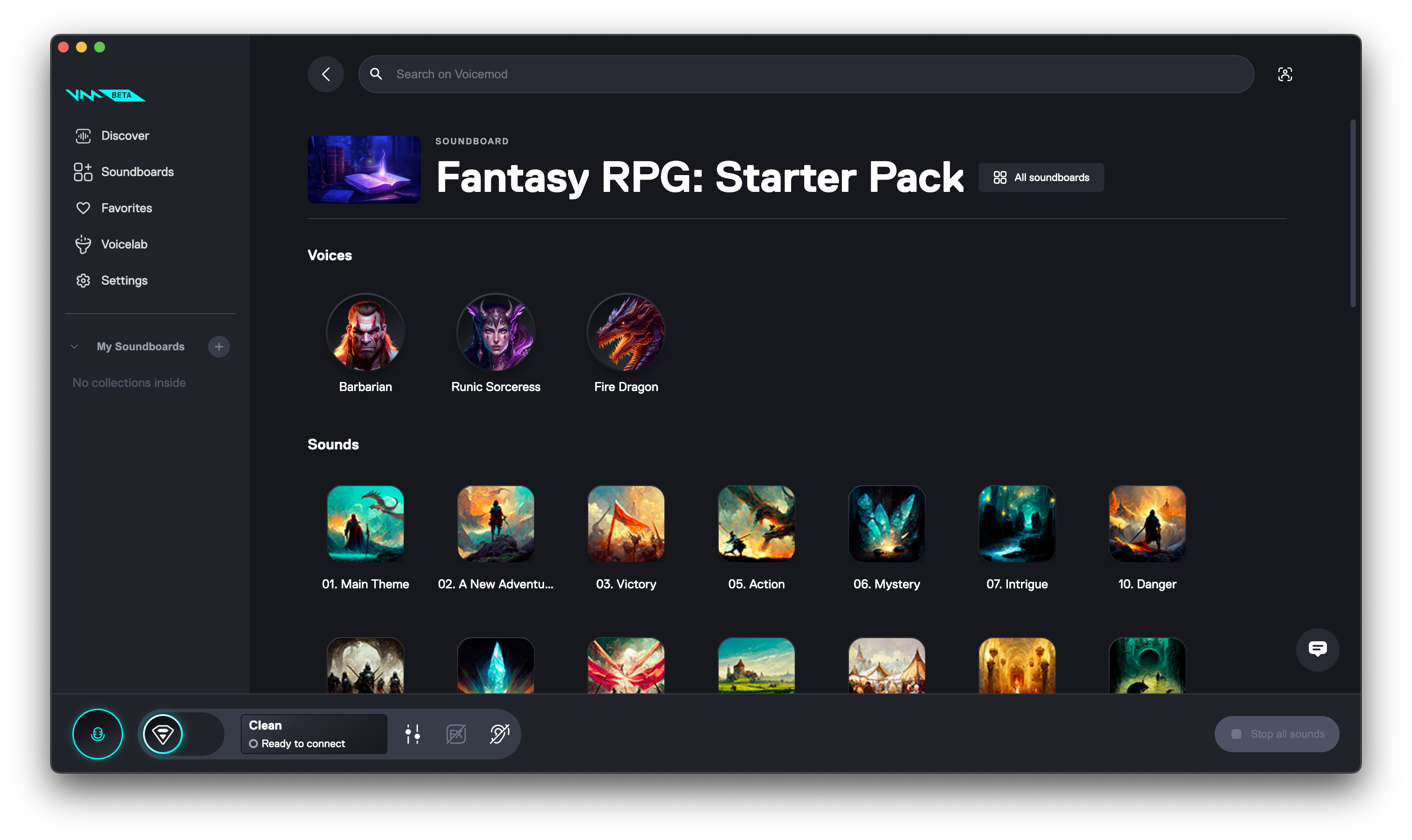Image resolution: width=1412 pixels, height=840 pixels.
Task: Play the 10. Danger sound
Action: click(1147, 524)
